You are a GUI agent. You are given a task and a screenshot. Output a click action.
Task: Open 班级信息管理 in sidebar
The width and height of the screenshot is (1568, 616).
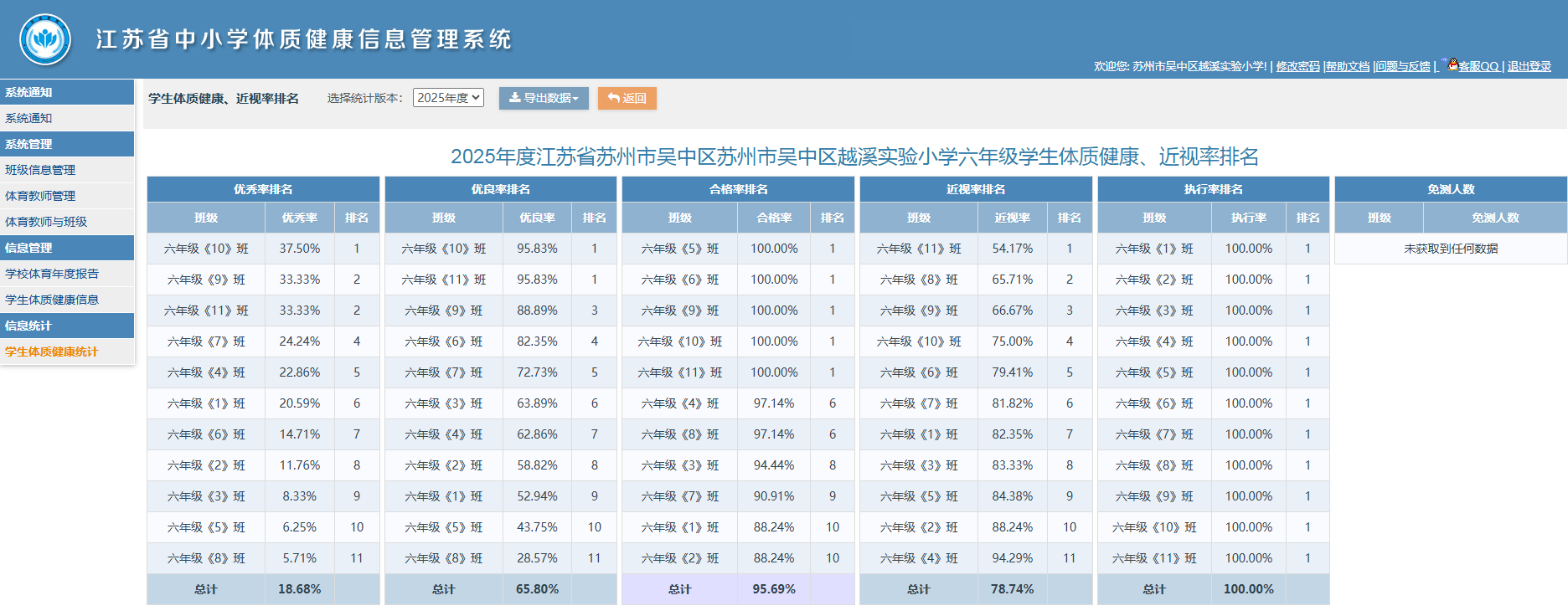pos(67,170)
